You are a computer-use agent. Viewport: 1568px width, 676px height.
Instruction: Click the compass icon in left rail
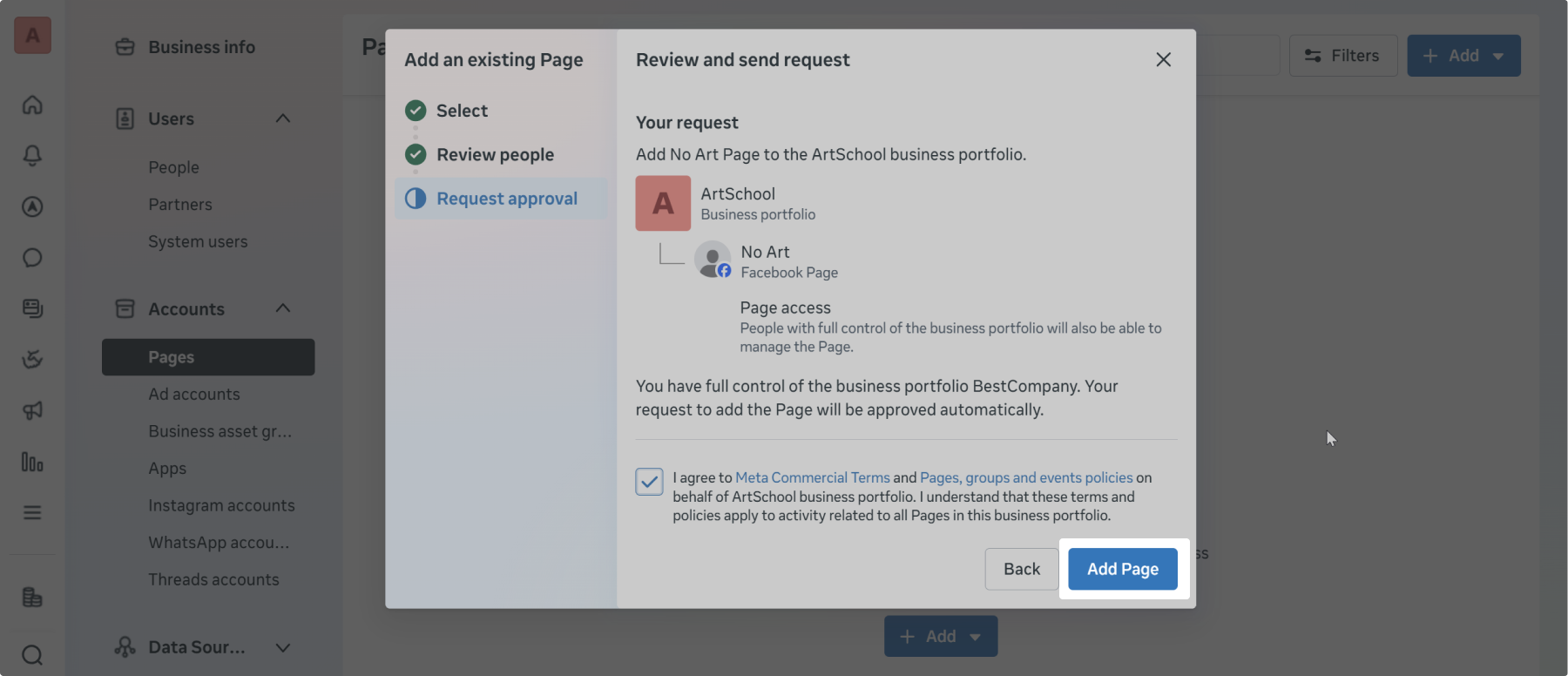click(32, 206)
